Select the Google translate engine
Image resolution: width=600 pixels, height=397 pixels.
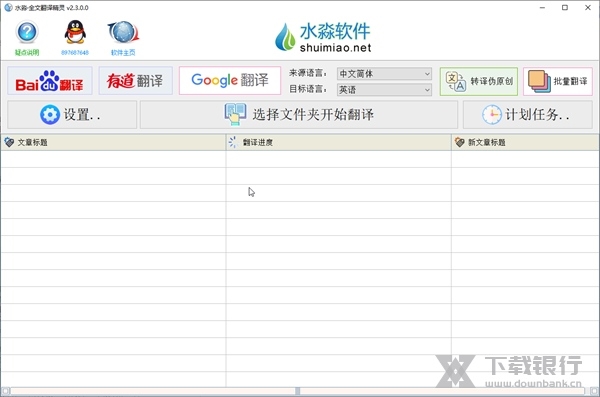[x=230, y=80]
